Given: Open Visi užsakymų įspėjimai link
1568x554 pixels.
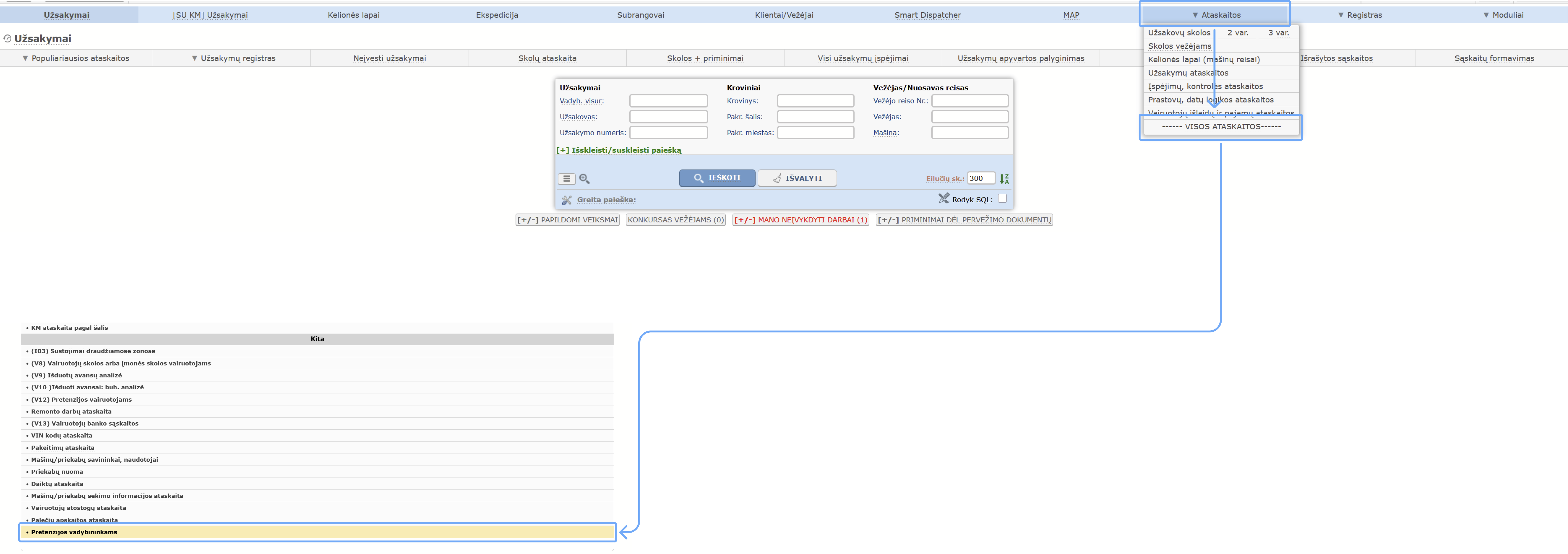Looking at the screenshot, I should tap(863, 58).
